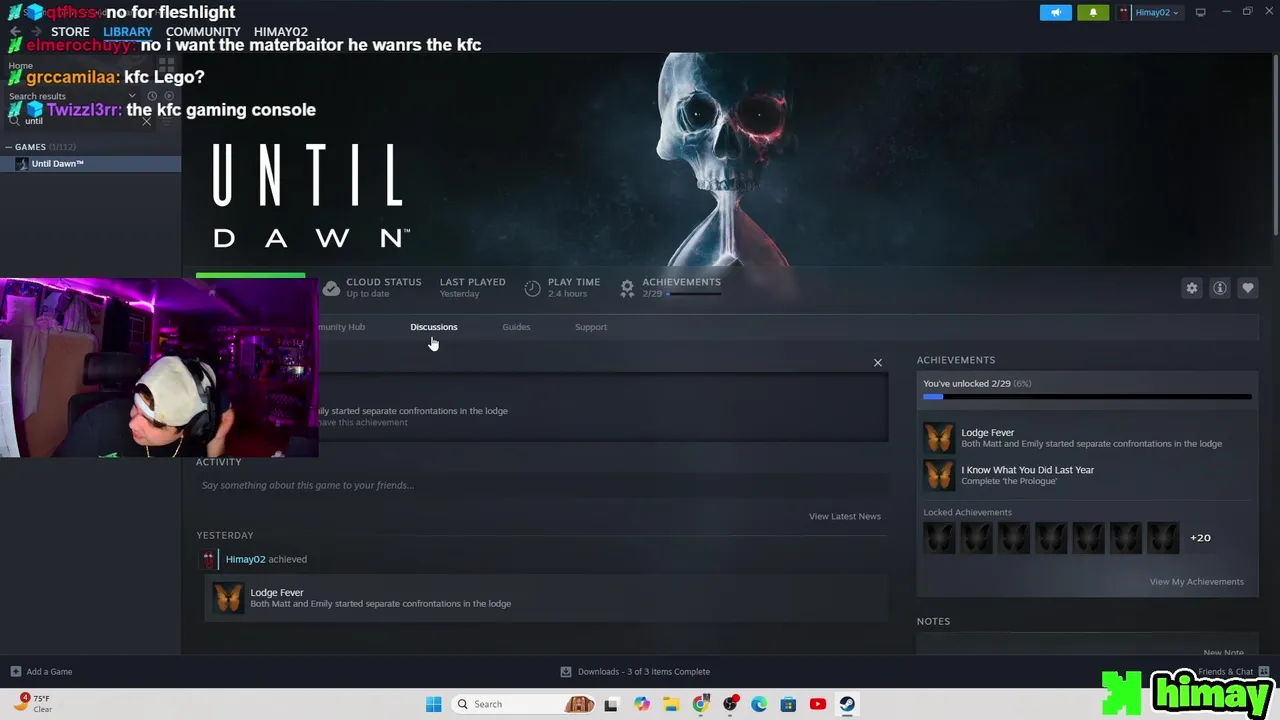Click 'Say something about this game' field
1280x720 pixels.
point(540,485)
